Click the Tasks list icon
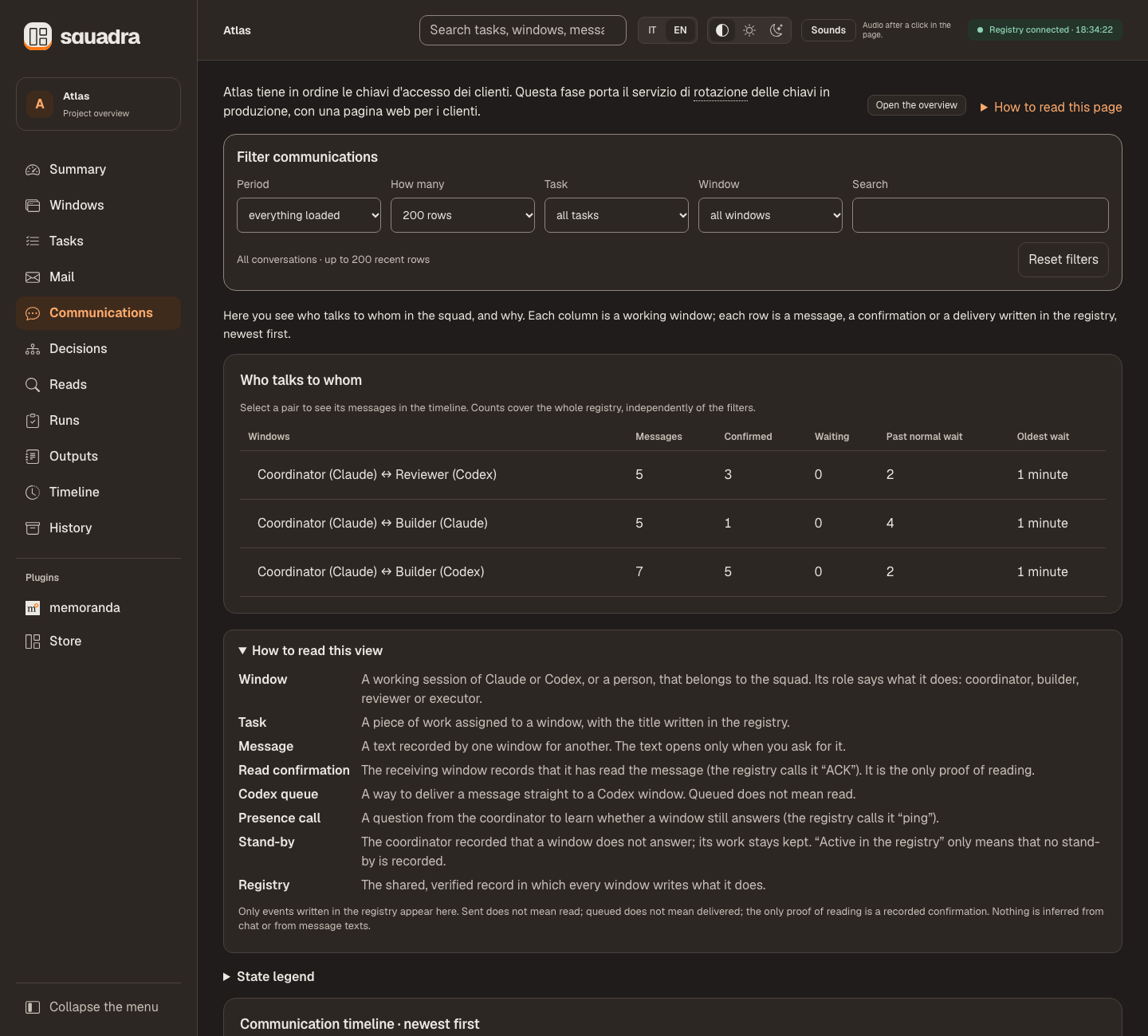This screenshot has width=1148, height=1036. [33, 241]
